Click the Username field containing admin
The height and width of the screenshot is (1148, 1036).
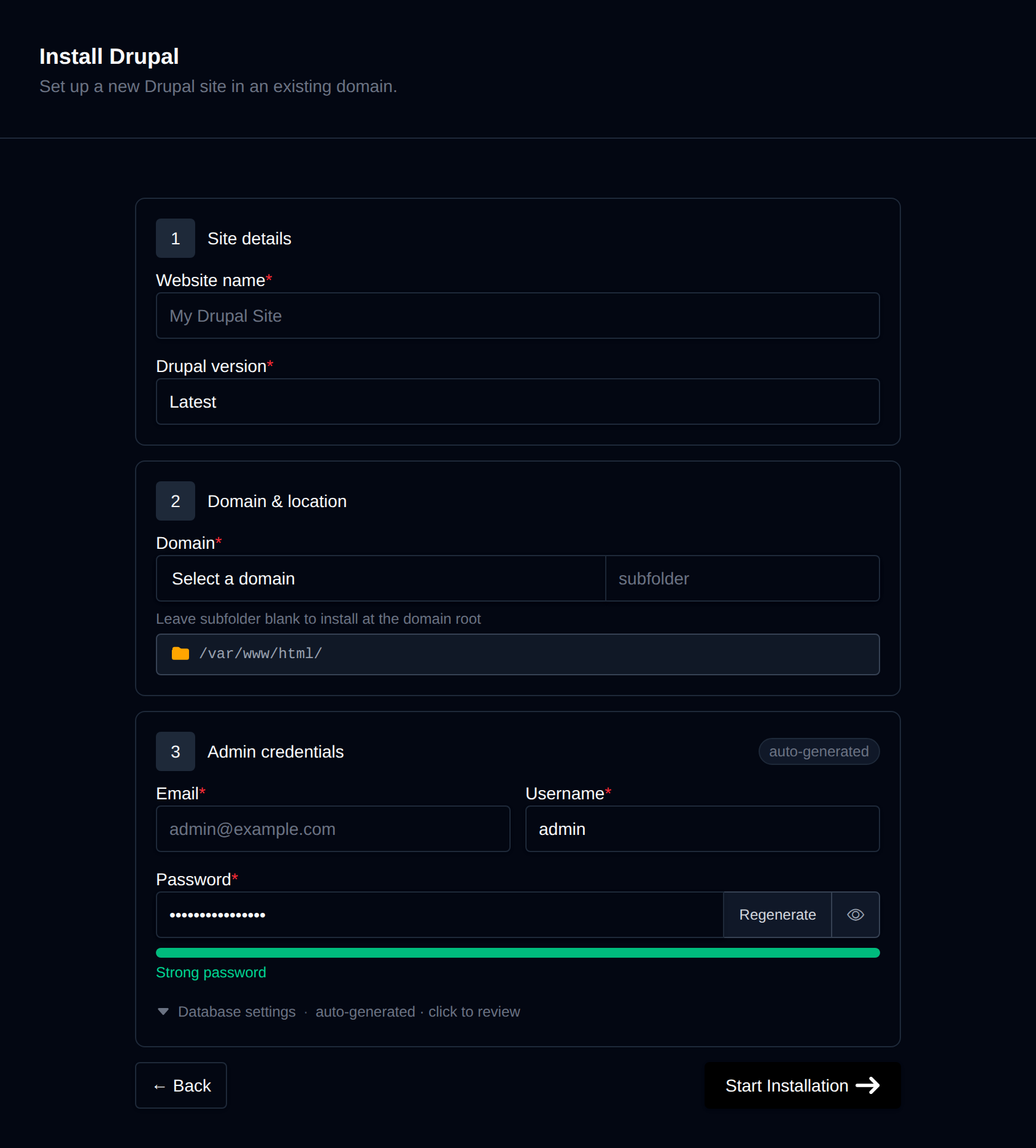point(702,829)
